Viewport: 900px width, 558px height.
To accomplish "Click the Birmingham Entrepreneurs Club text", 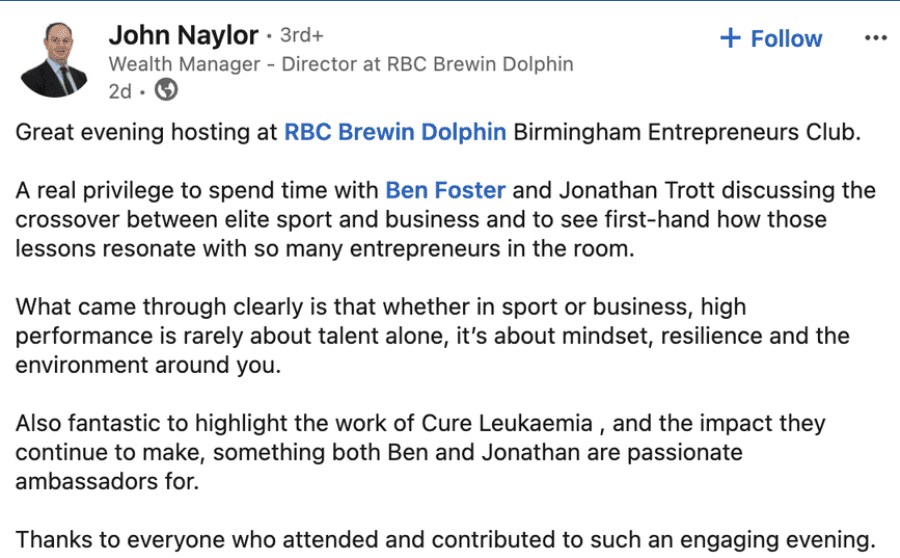I will 686,132.
